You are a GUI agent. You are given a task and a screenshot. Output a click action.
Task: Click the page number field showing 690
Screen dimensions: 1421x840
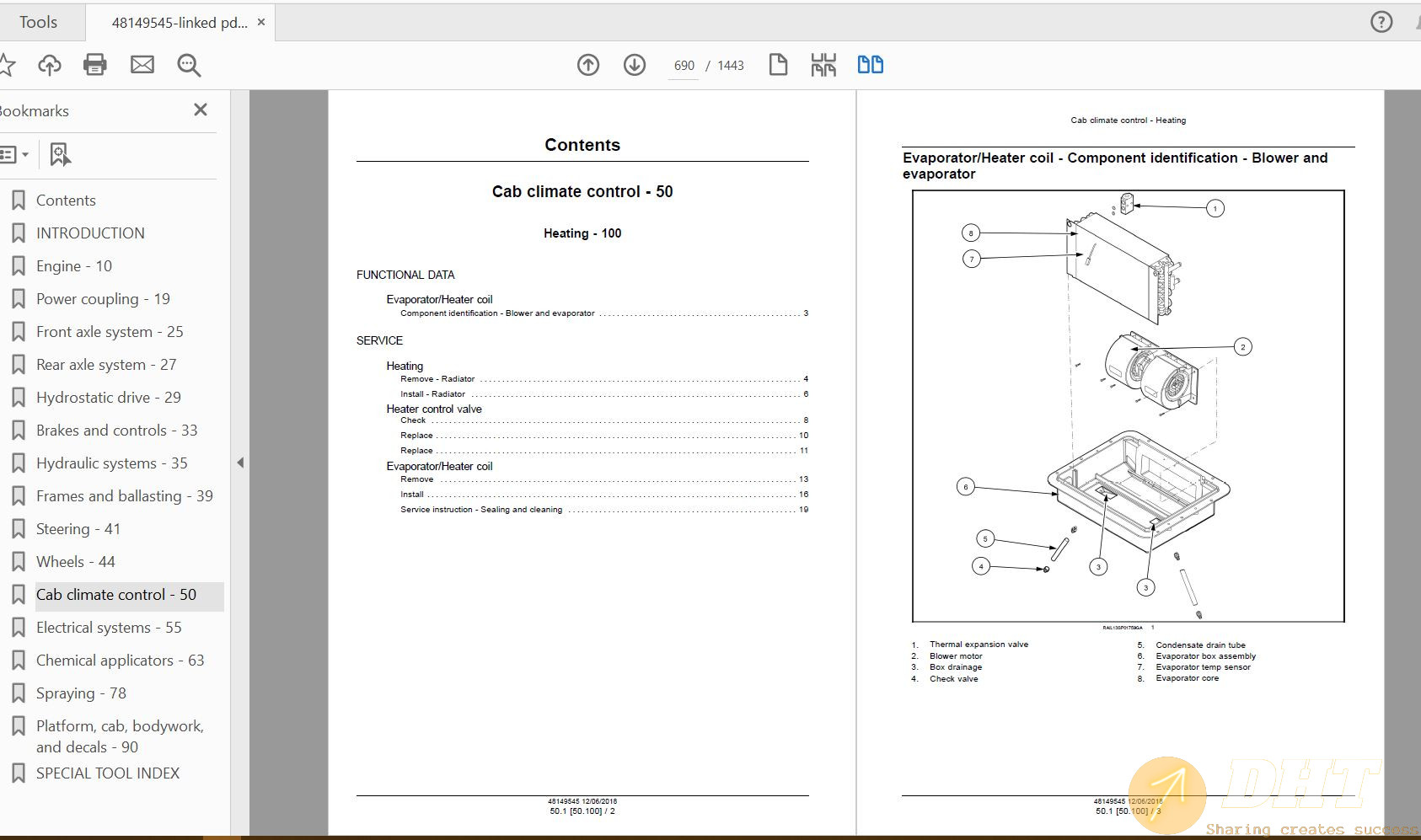[684, 66]
